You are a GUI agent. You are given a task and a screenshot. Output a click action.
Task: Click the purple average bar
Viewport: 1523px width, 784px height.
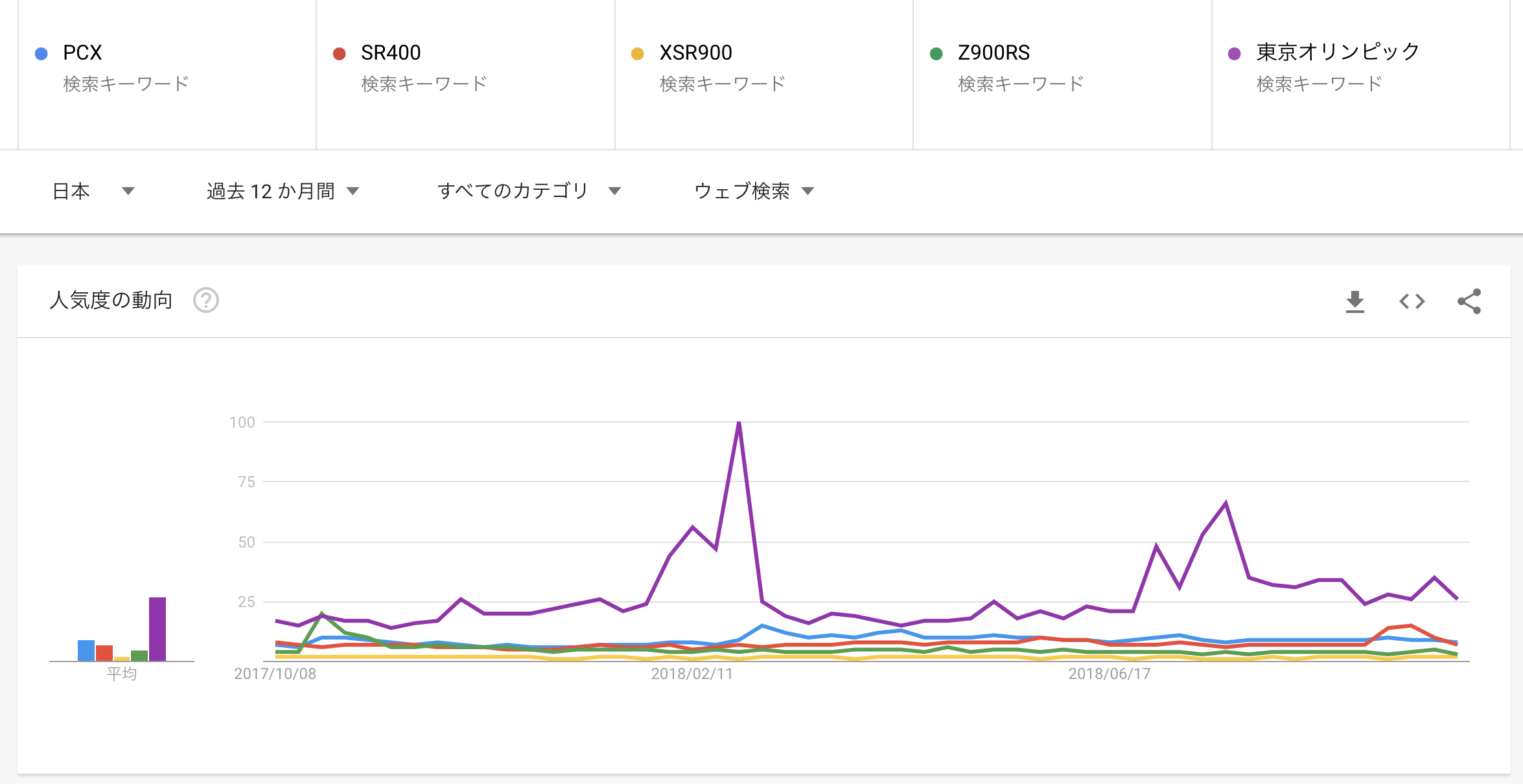157,628
